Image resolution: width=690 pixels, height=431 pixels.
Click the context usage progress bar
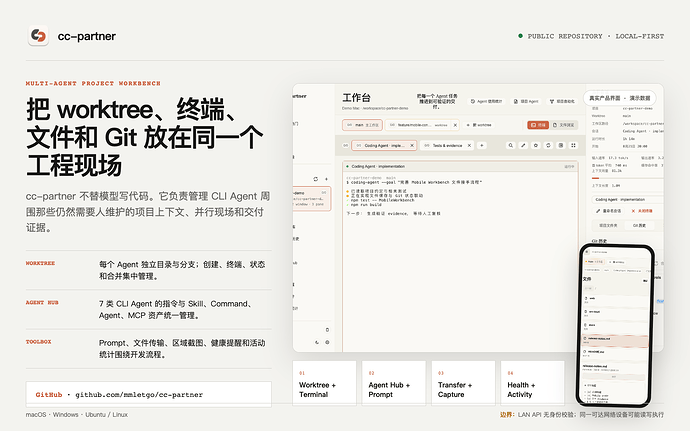628,178
